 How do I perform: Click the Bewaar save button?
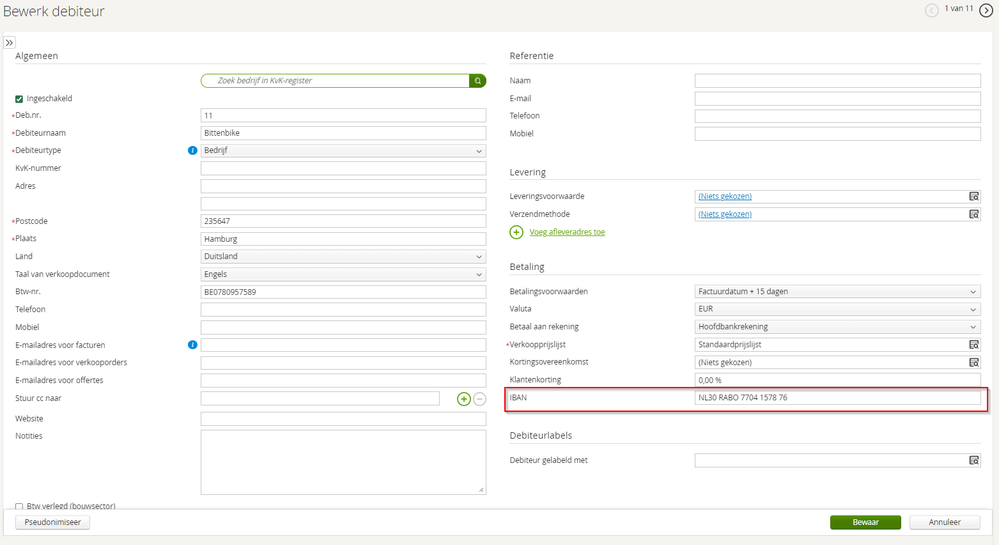coord(865,522)
